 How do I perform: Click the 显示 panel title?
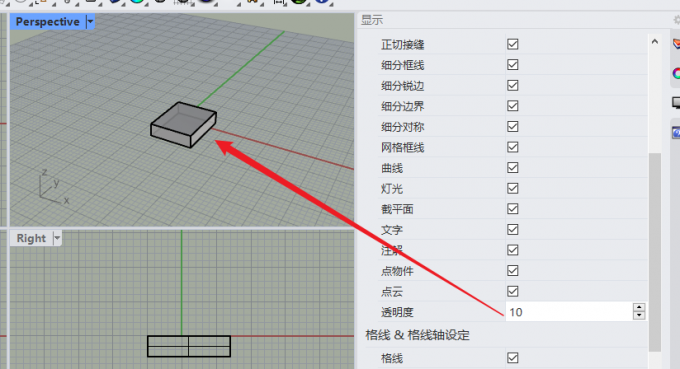pos(372,20)
